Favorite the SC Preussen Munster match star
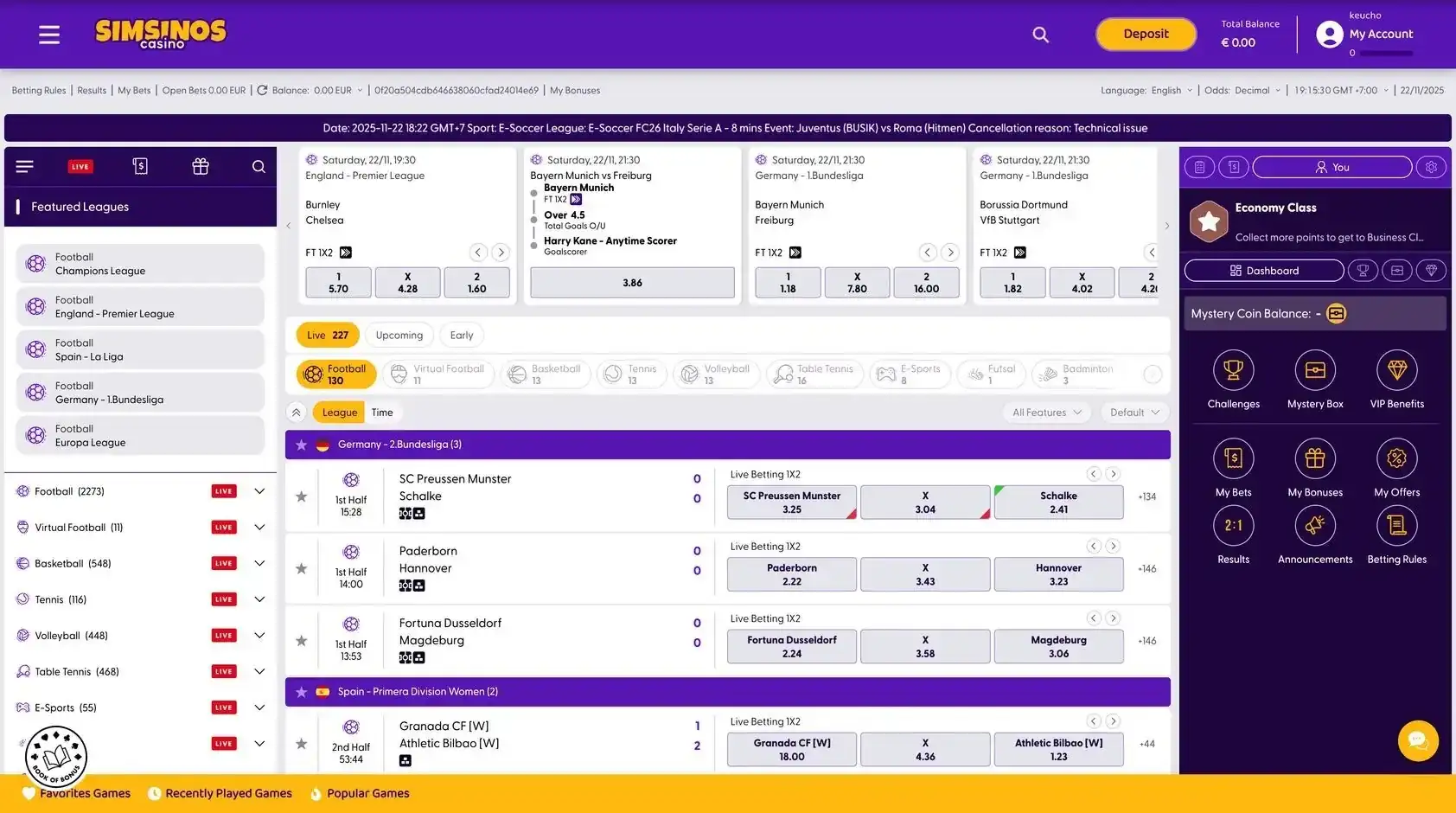Screen dimensions: 1456x813 (x=301, y=496)
